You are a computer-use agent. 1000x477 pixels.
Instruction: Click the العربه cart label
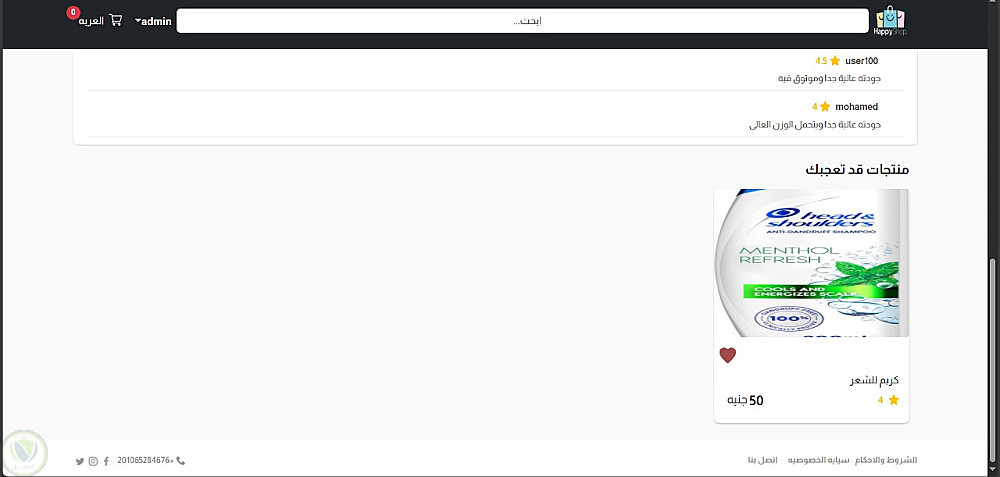91,21
